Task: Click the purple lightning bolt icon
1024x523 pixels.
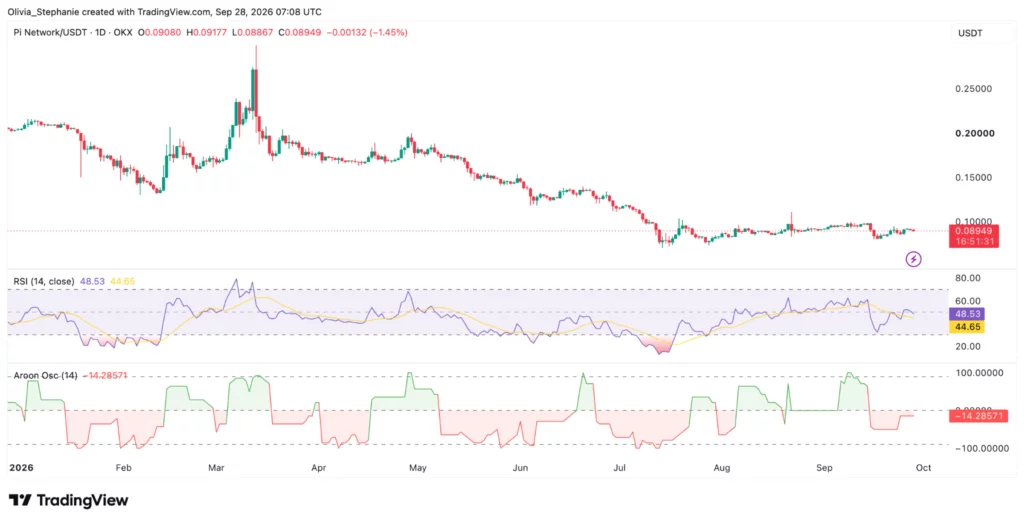Action: pos(914,259)
